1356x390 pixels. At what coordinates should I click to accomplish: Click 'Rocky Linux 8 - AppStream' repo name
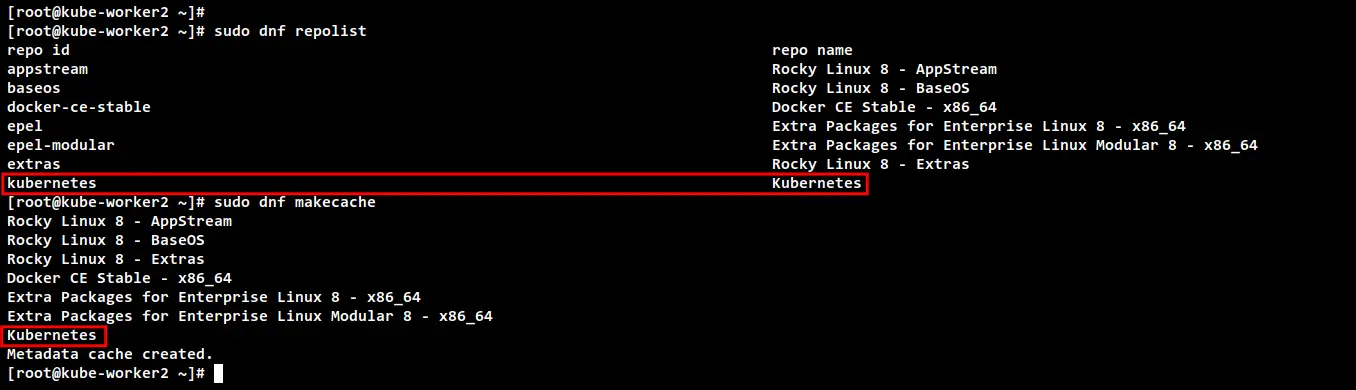click(884, 69)
